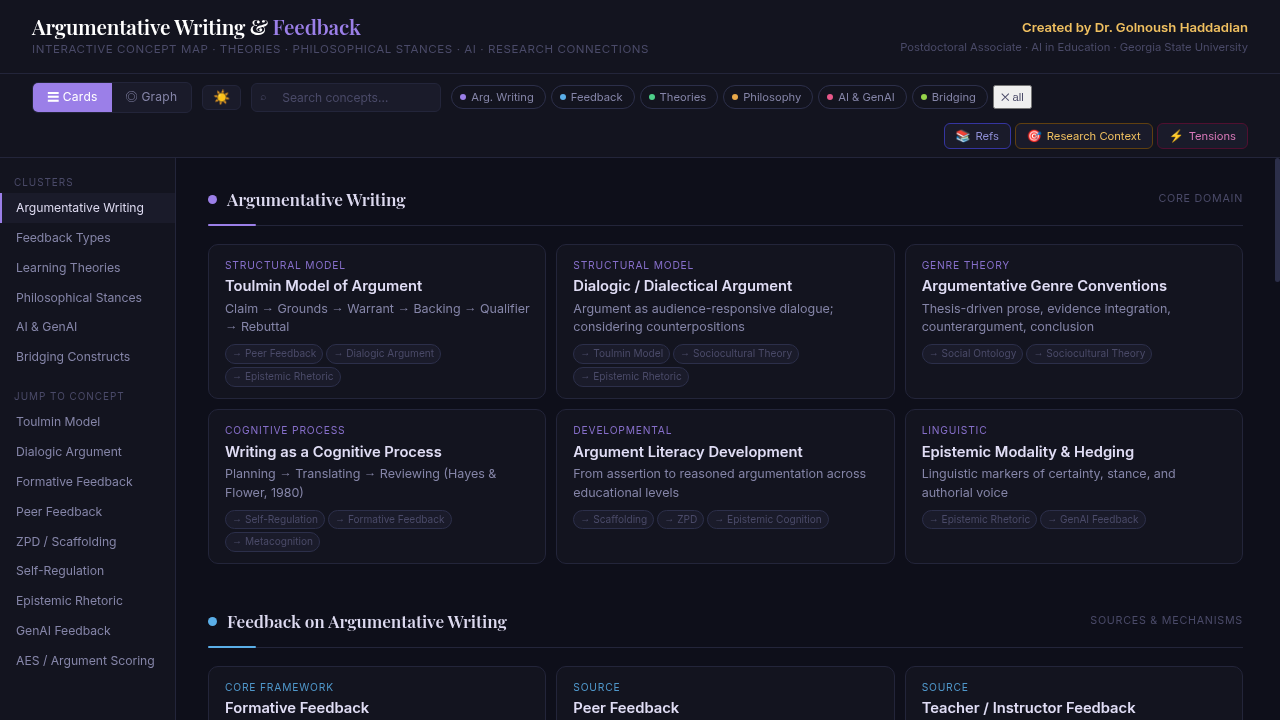
Task: Open Epistemic Modality & Hedging card
Action: pos(1074,486)
